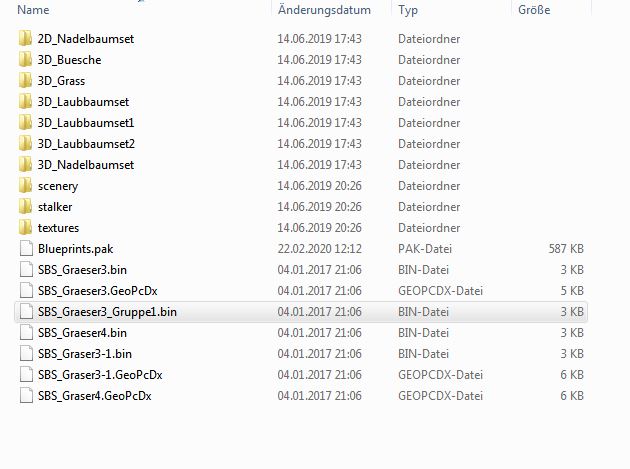
Task: Click the SBS_Graeser3.bin file icon
Action: (26, 269)
